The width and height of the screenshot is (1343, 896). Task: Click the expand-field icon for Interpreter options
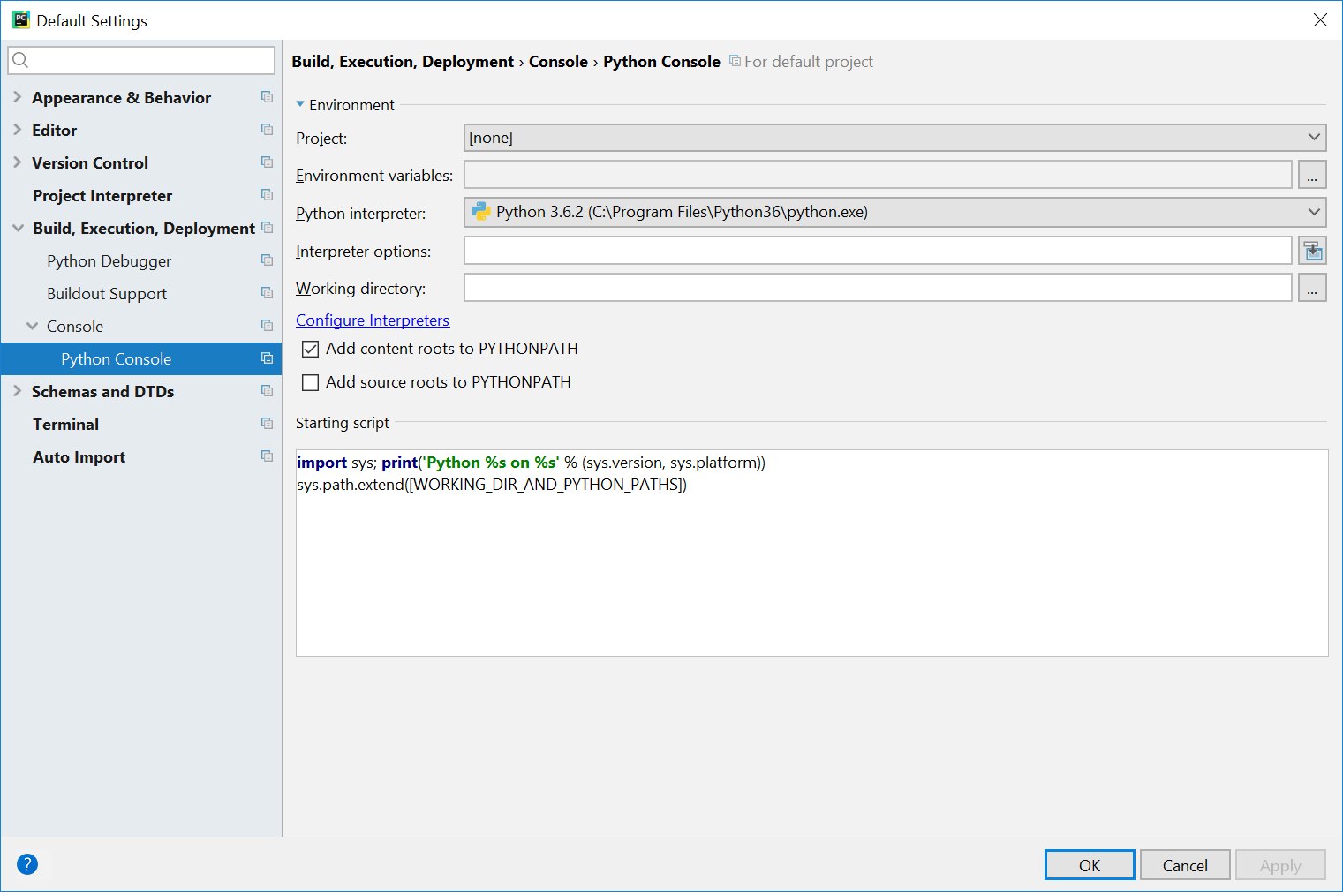click(1313, 251)
